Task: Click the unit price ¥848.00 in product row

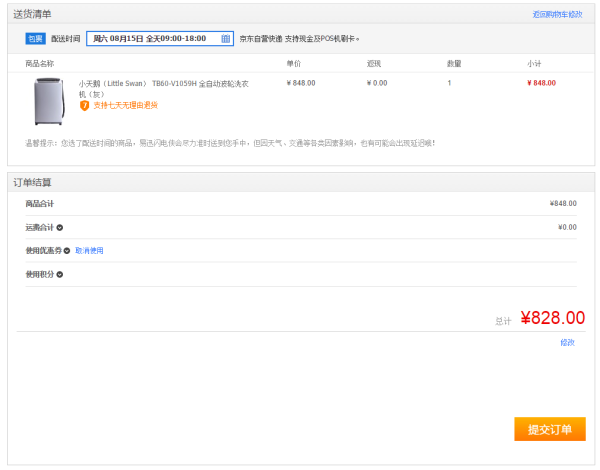Action: pyautogui.click(x=301, y=83)
